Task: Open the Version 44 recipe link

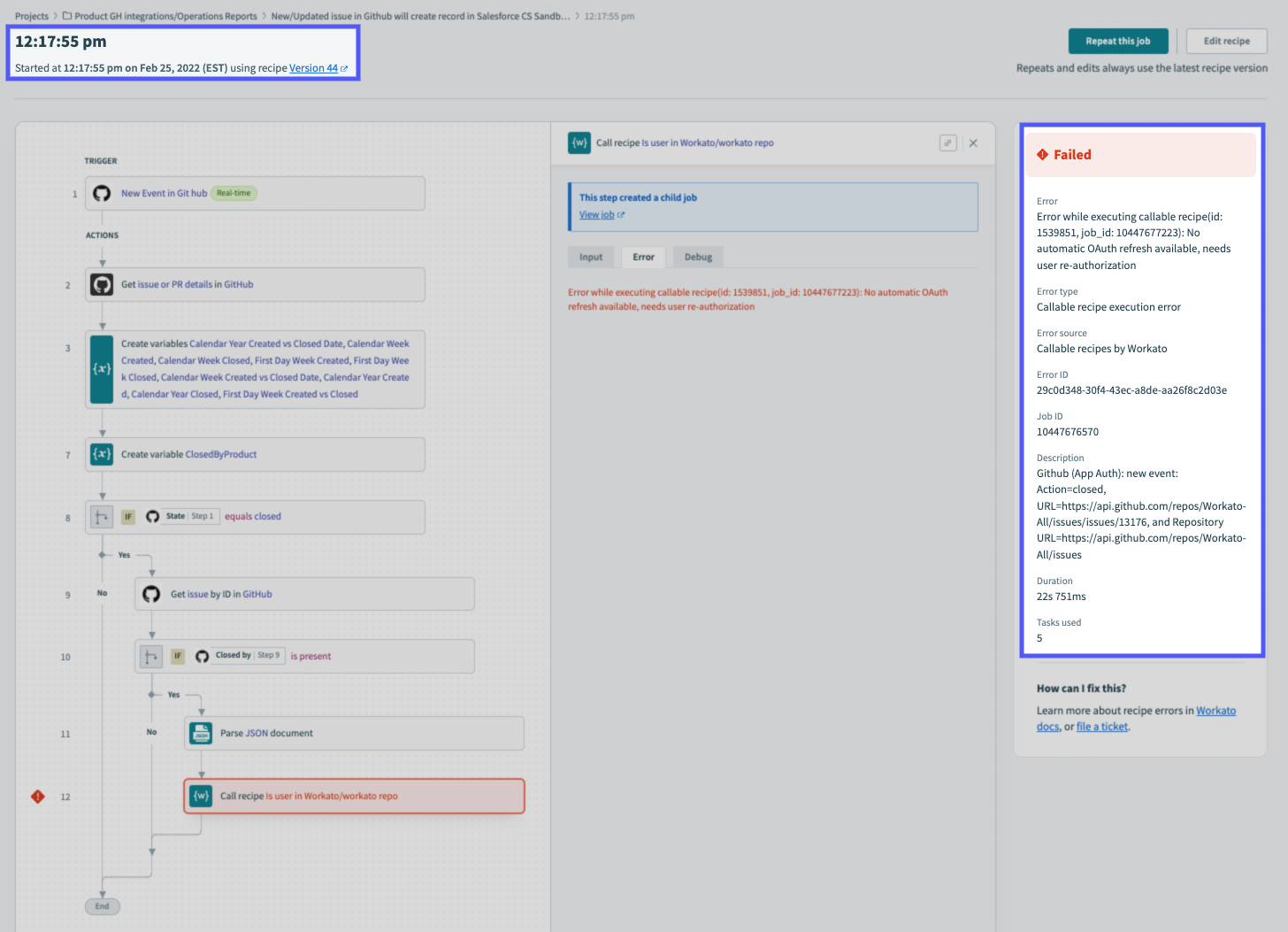Action: pyautogui.click(x=314, y=68)
